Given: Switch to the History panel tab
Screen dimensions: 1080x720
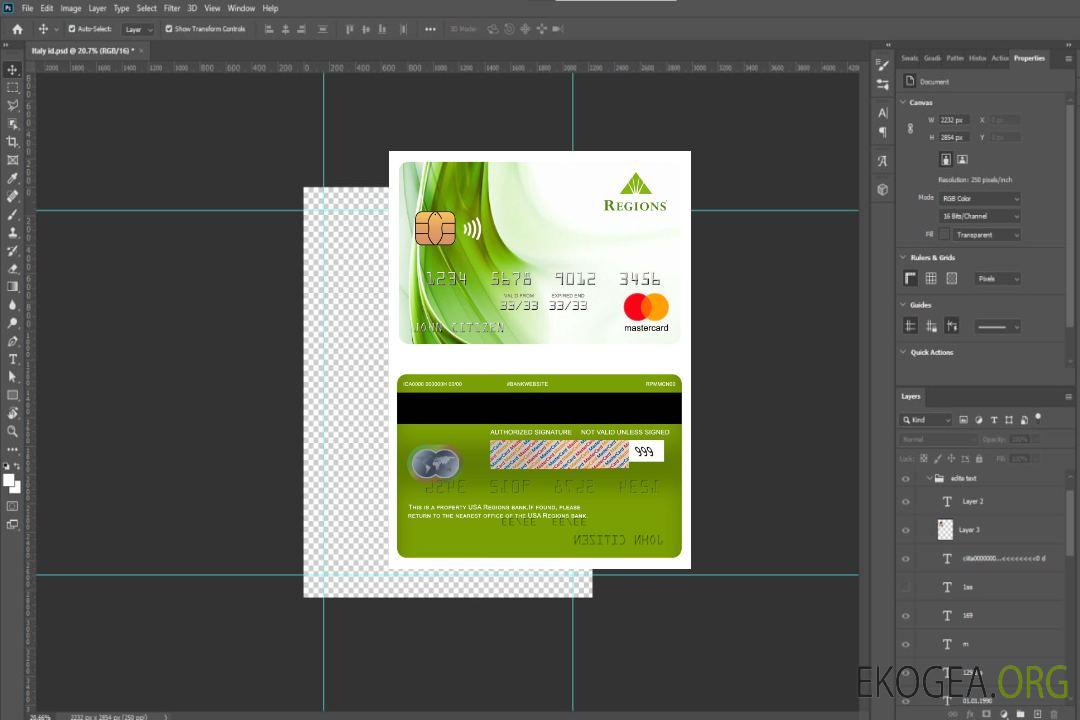Looking at the screenshot, I should 977,58.
